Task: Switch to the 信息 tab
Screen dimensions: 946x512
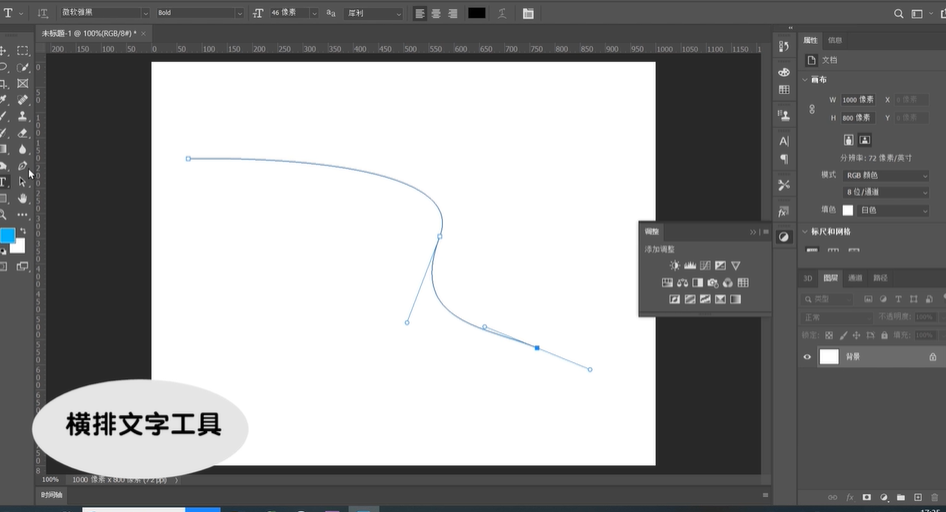Action: [x=835, y=40]
